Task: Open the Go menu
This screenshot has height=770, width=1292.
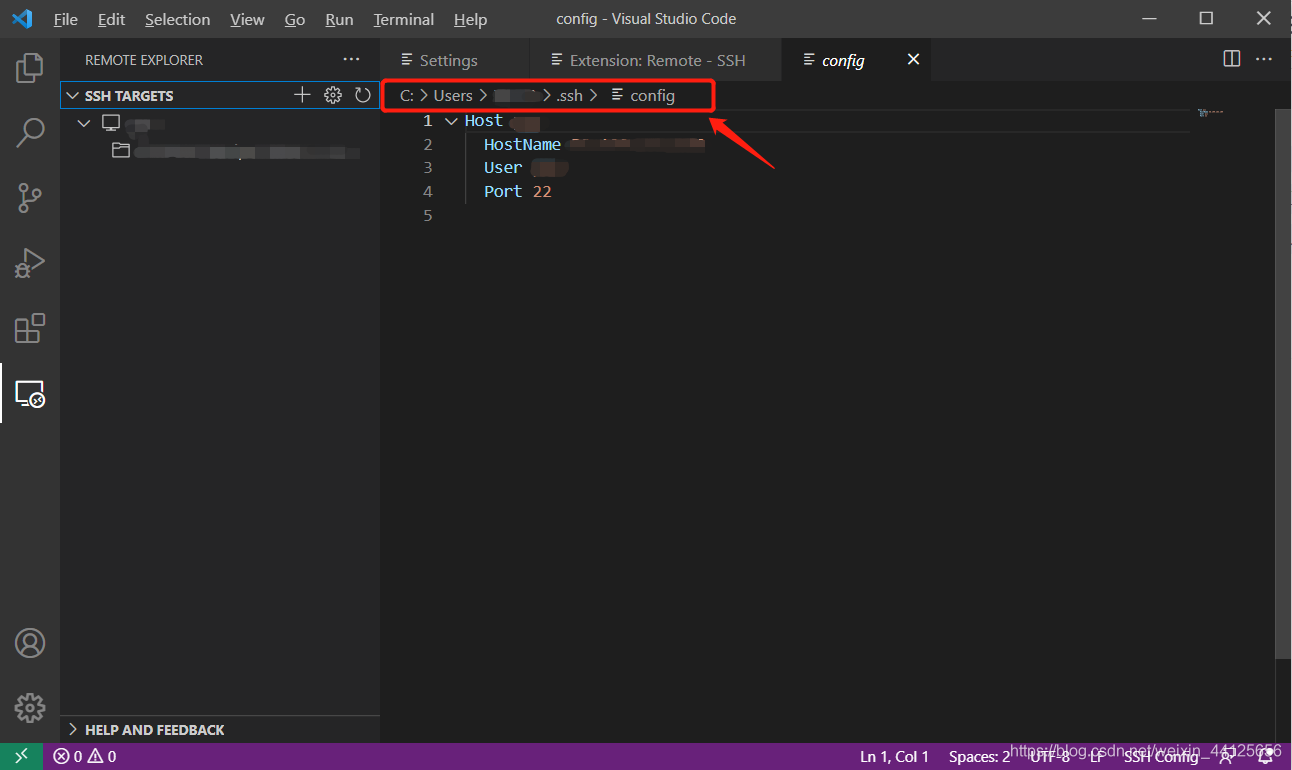Action: [x=295, y=19]
